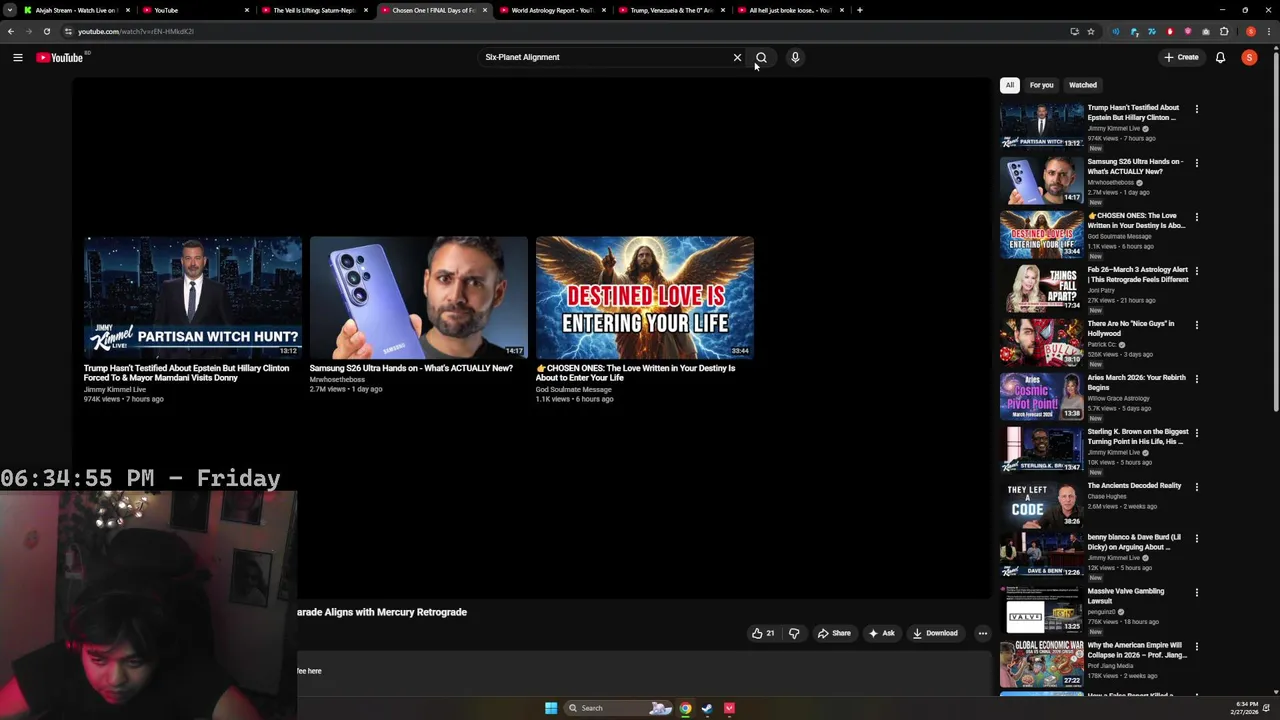Switch to Trump, Venezuela browser tab
Image resolution: width=1280 pixels, height=720 pixels.
(x=671, y=10)
